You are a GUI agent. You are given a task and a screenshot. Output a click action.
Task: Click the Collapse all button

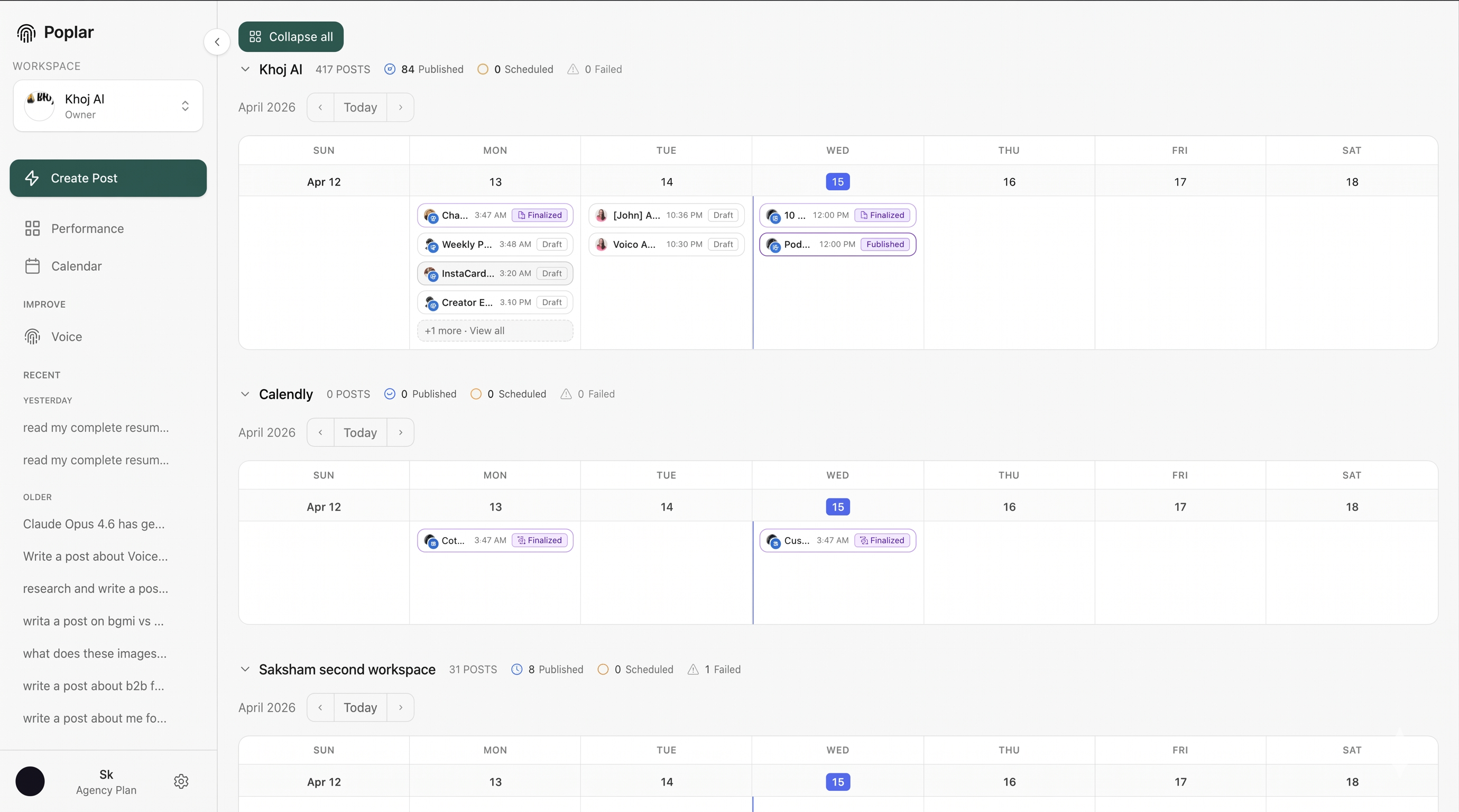click(x=291, y=37)
